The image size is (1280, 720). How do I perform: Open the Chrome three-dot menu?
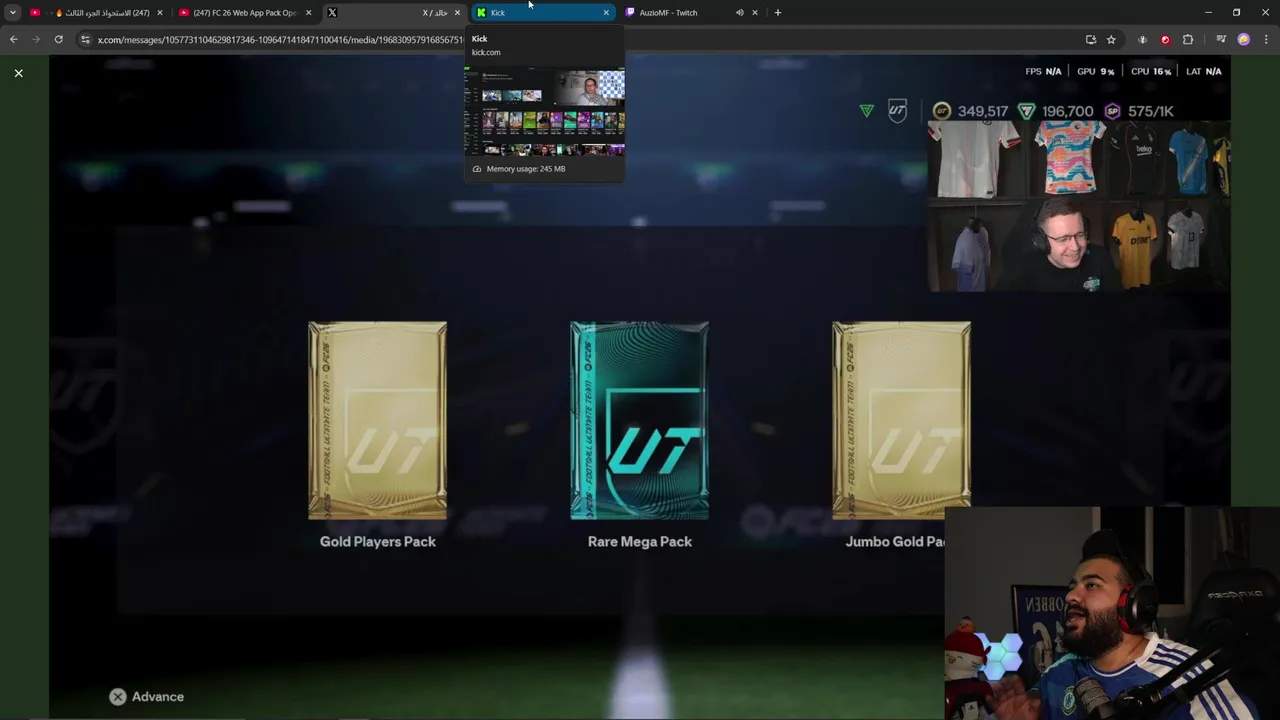1265,39
